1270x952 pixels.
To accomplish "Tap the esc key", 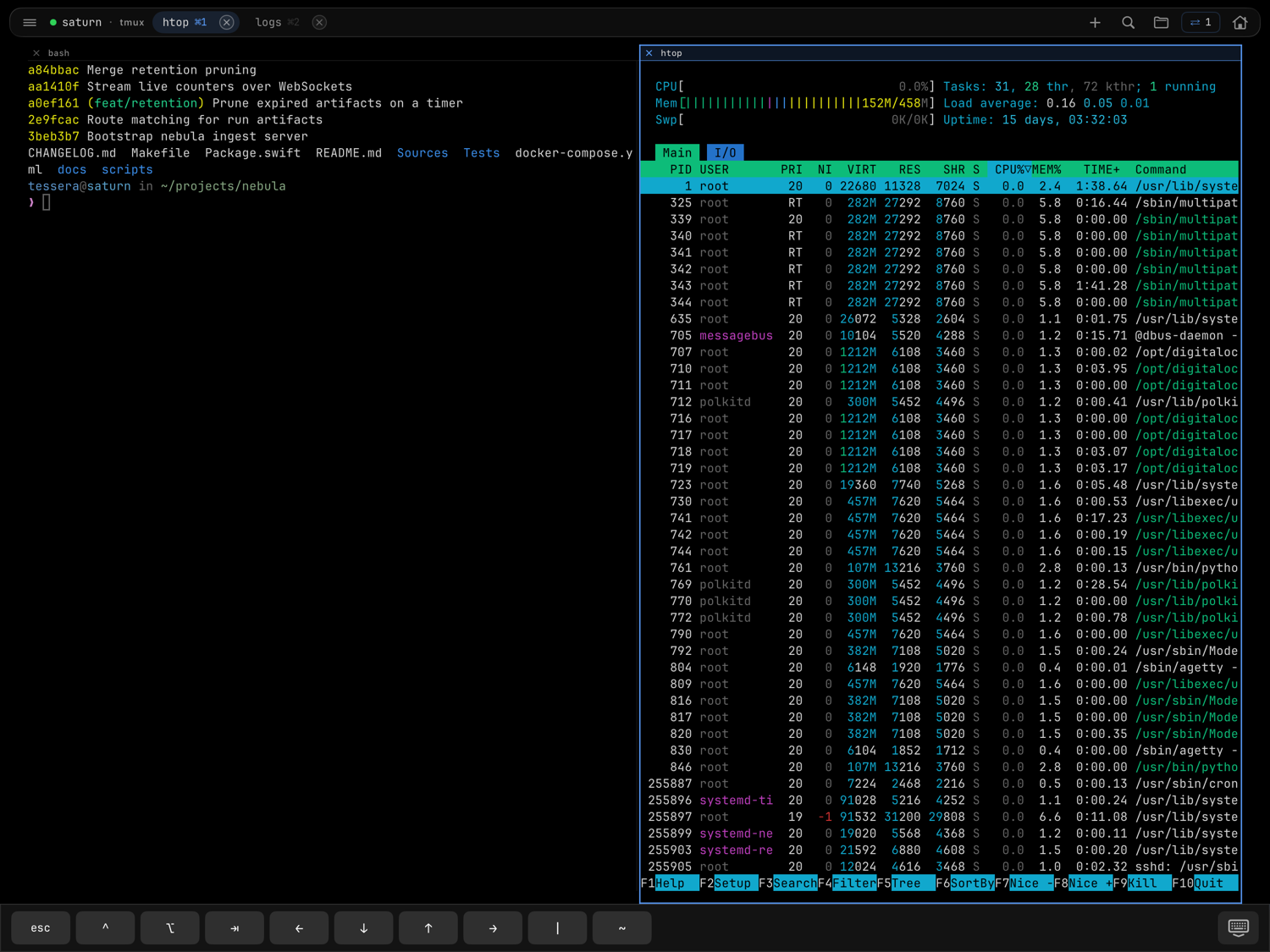I will (x=41, y=928).
